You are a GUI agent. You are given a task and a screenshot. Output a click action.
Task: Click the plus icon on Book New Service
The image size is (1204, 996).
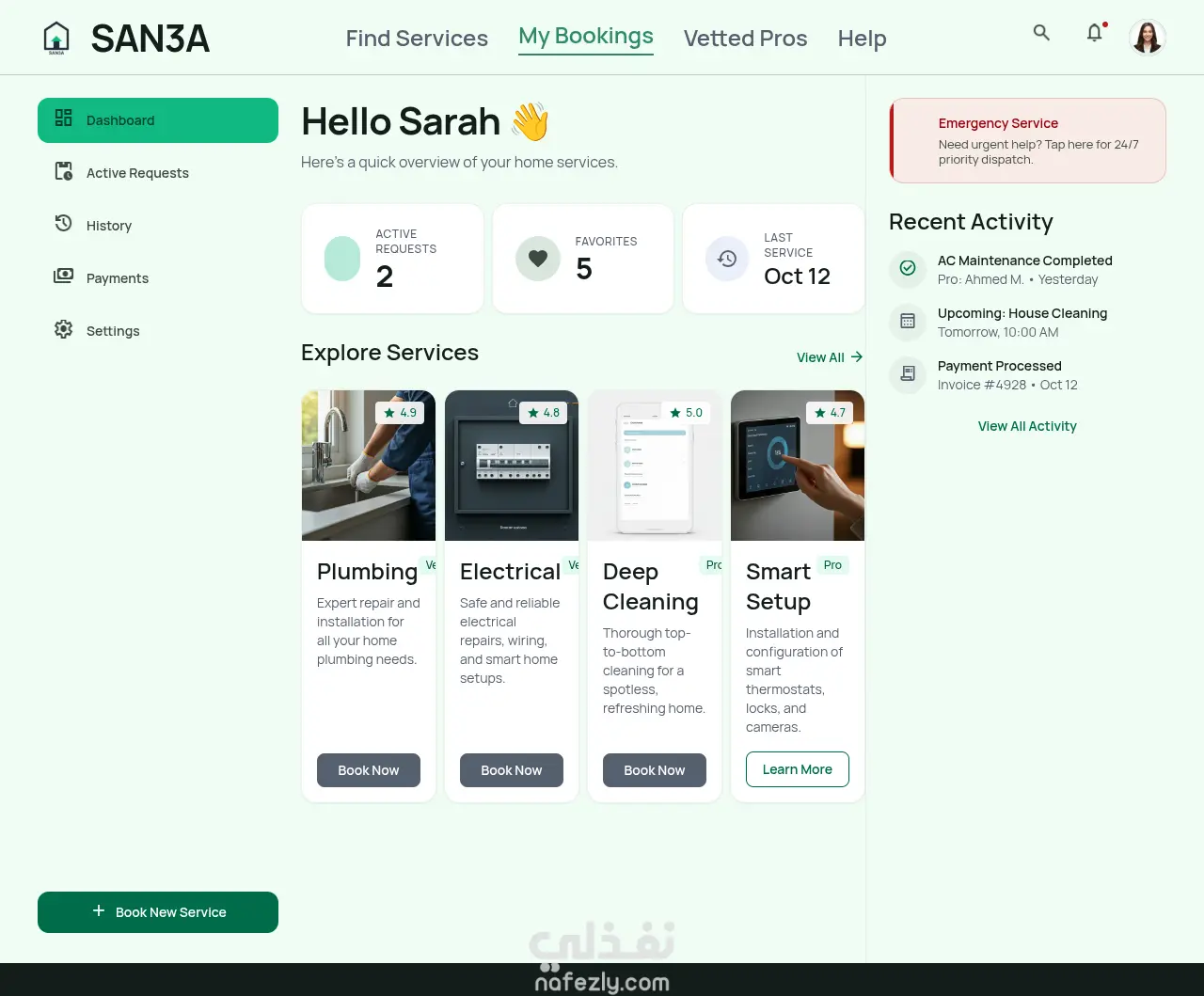pyautogui.click(x=99, y=910)
